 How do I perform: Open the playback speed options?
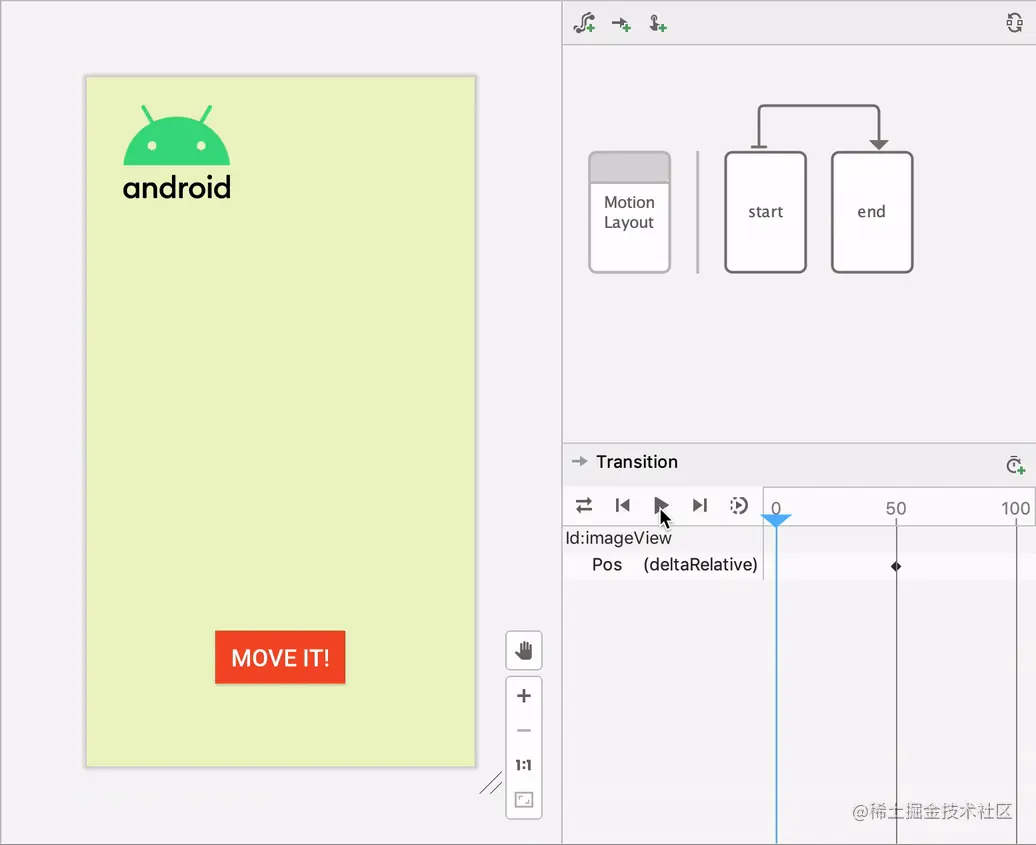click(x=739, y=505)
